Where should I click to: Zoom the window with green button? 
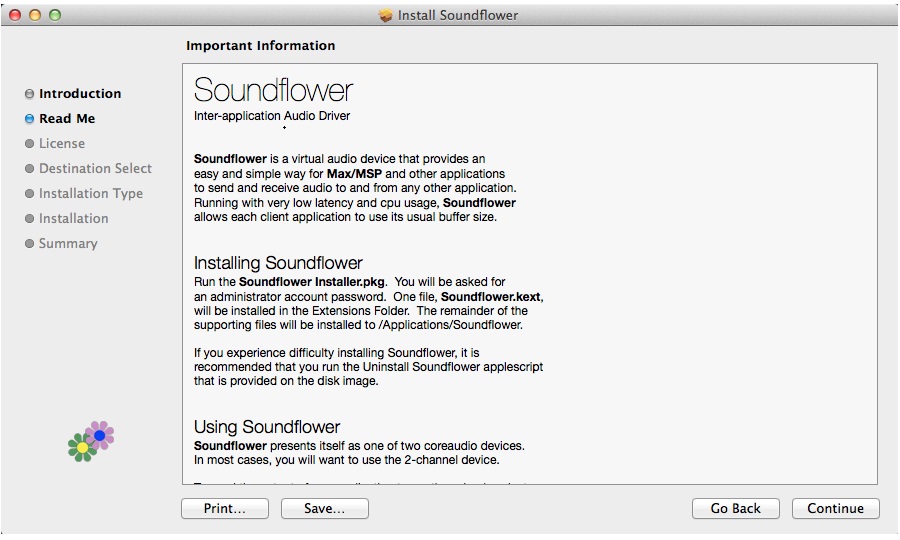coord(55,15)
